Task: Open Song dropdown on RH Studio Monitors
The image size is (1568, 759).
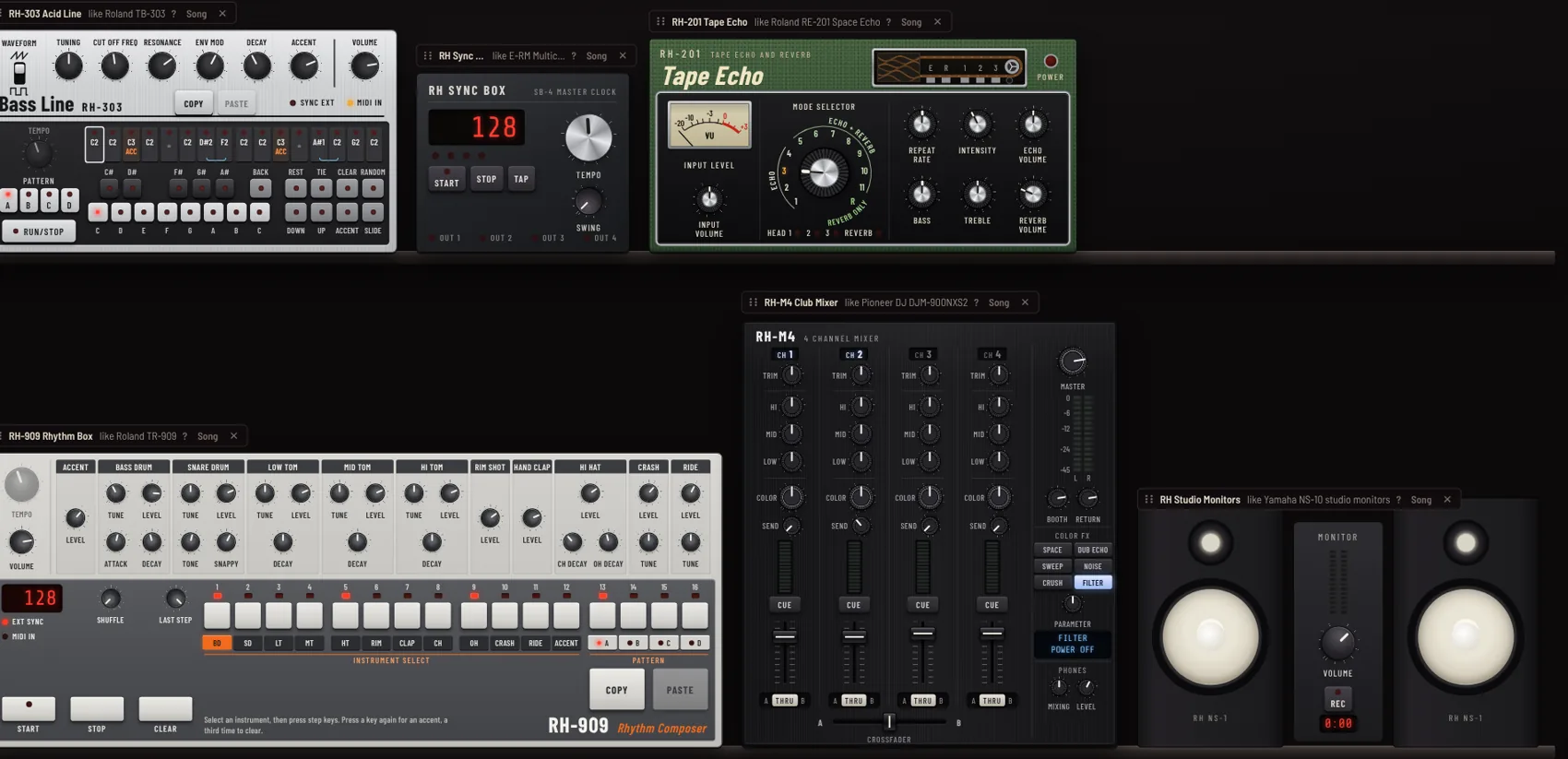Action: coord(1421,500)
